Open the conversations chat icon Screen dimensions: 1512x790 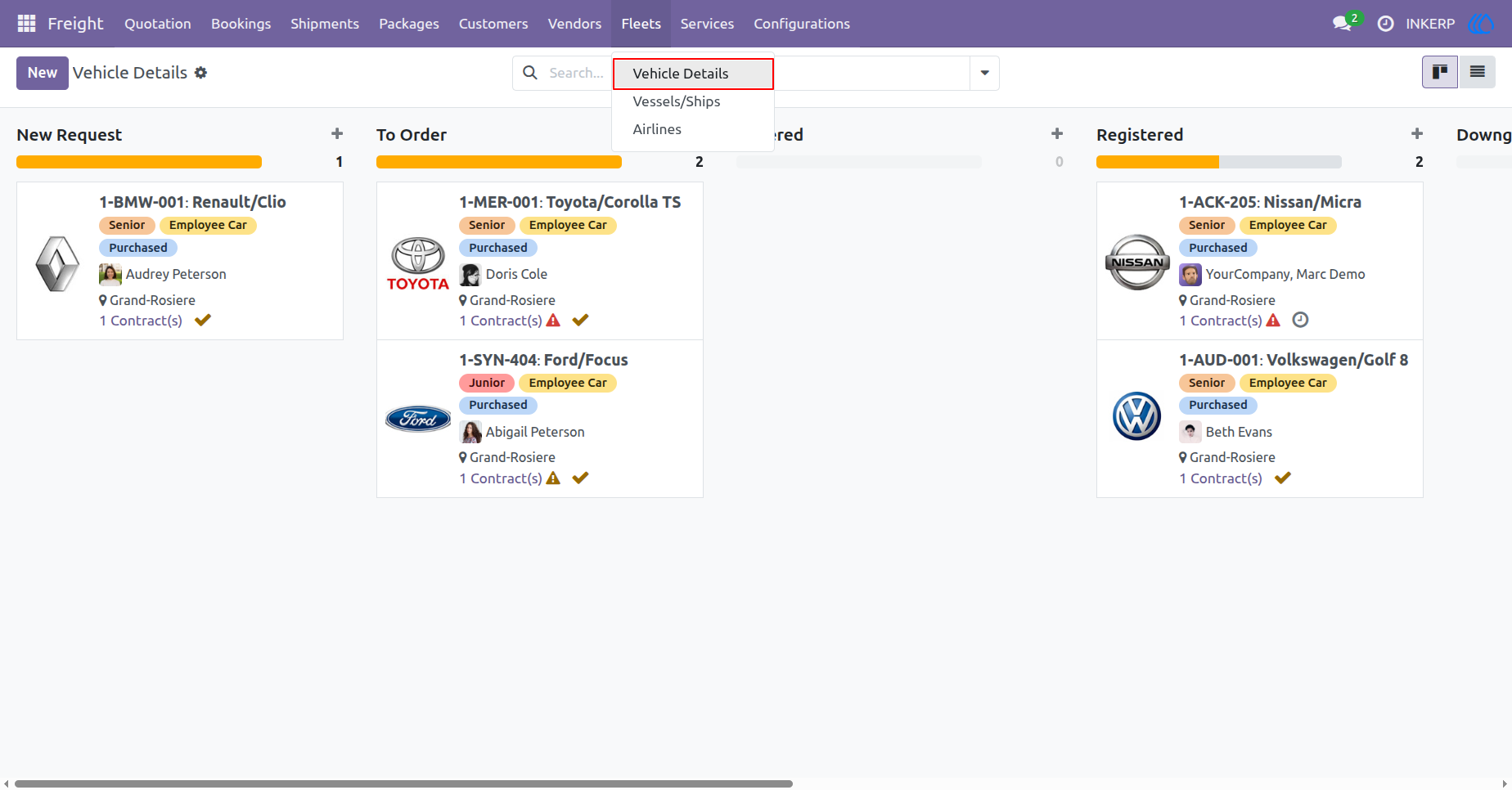[x=1342, y=24]
